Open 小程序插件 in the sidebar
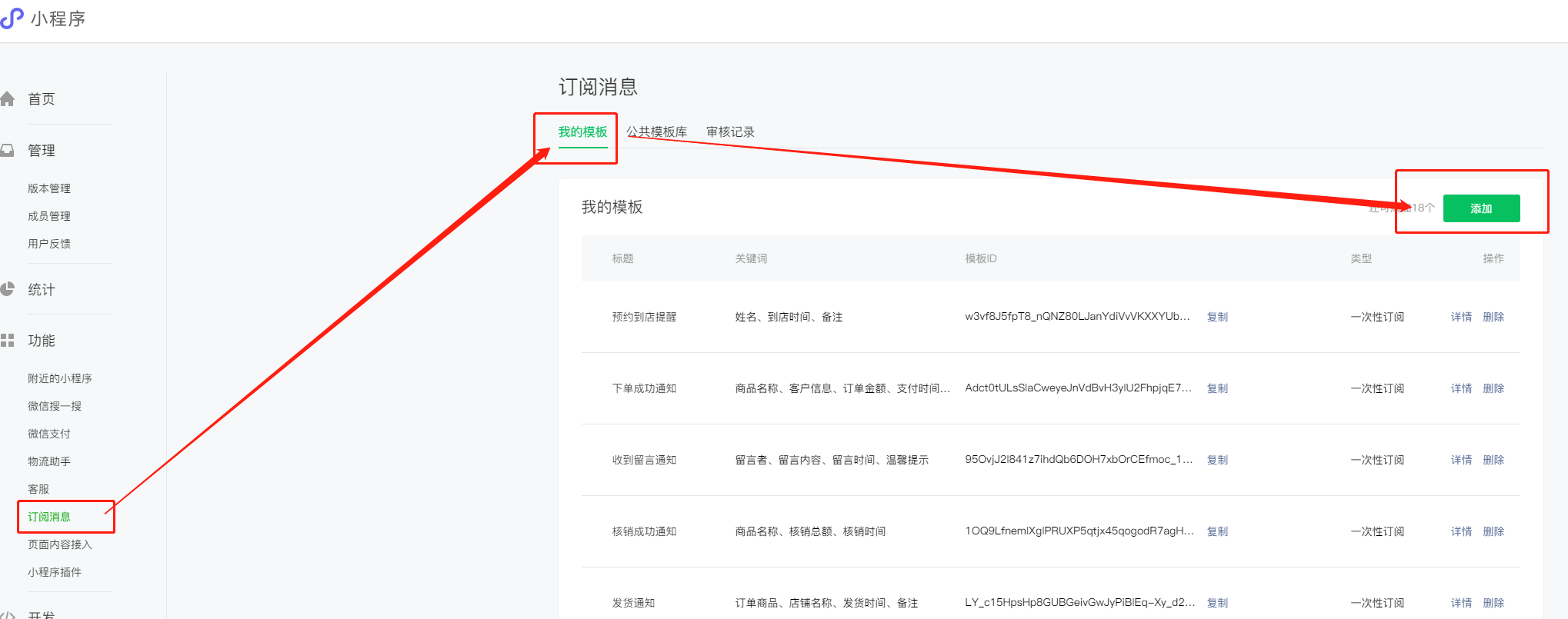This screenshot has width=1568, height=619. (55, 572)
